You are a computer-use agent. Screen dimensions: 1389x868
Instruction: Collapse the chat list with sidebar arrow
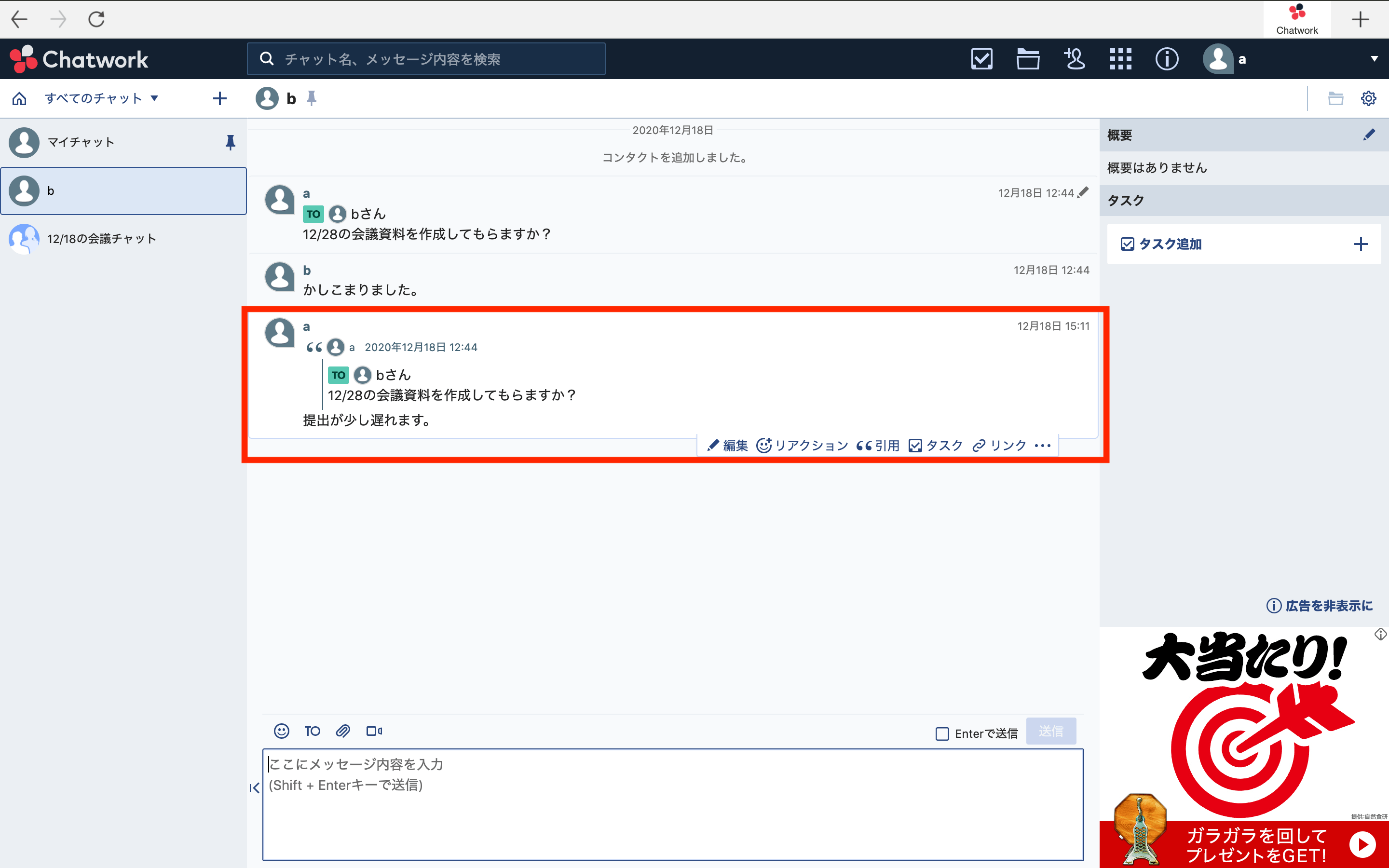255,788
